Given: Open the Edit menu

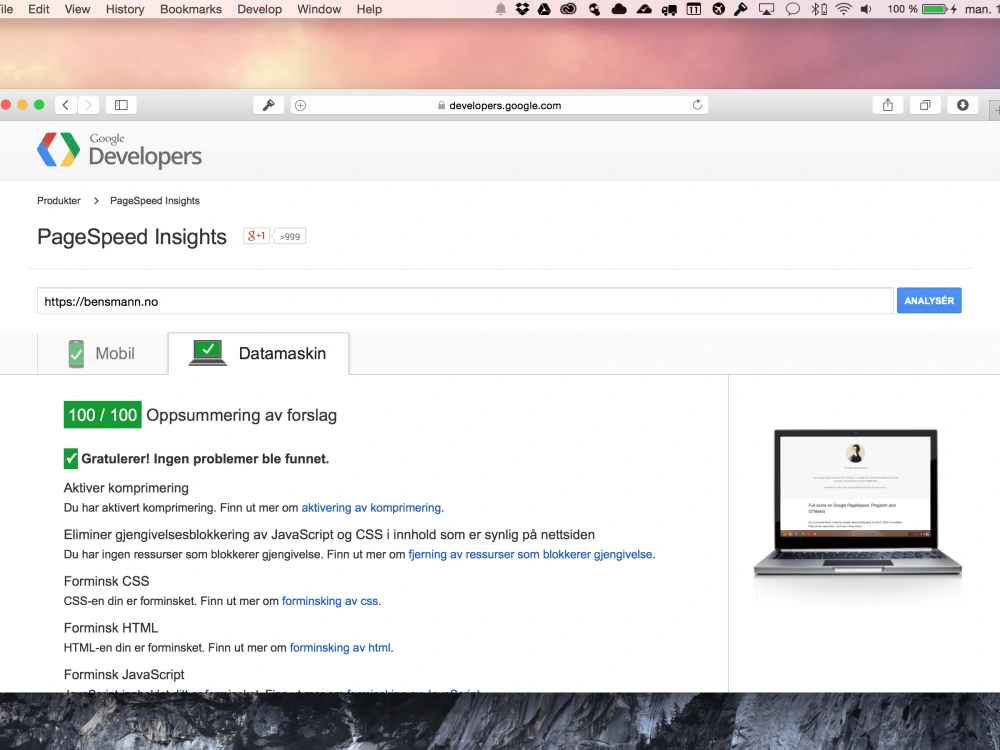Looking at the screenshot, I should pyautogui.click(x=38, y=9).
